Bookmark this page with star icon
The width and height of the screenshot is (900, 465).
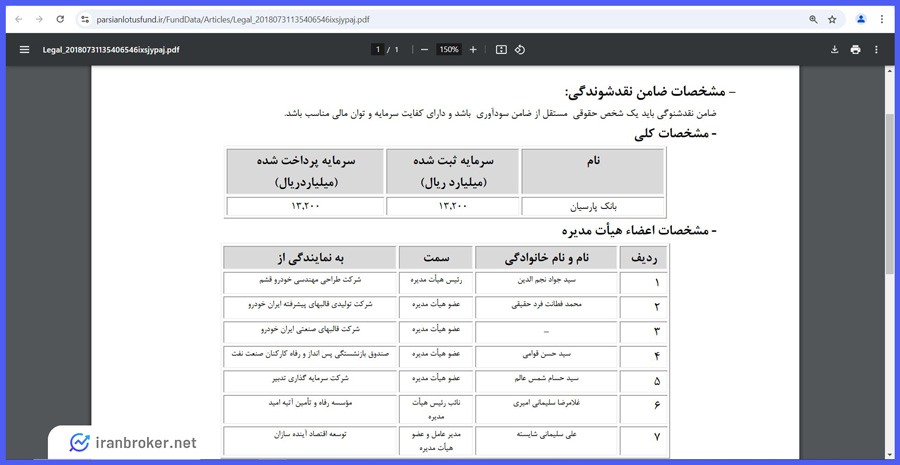[832, 19]
